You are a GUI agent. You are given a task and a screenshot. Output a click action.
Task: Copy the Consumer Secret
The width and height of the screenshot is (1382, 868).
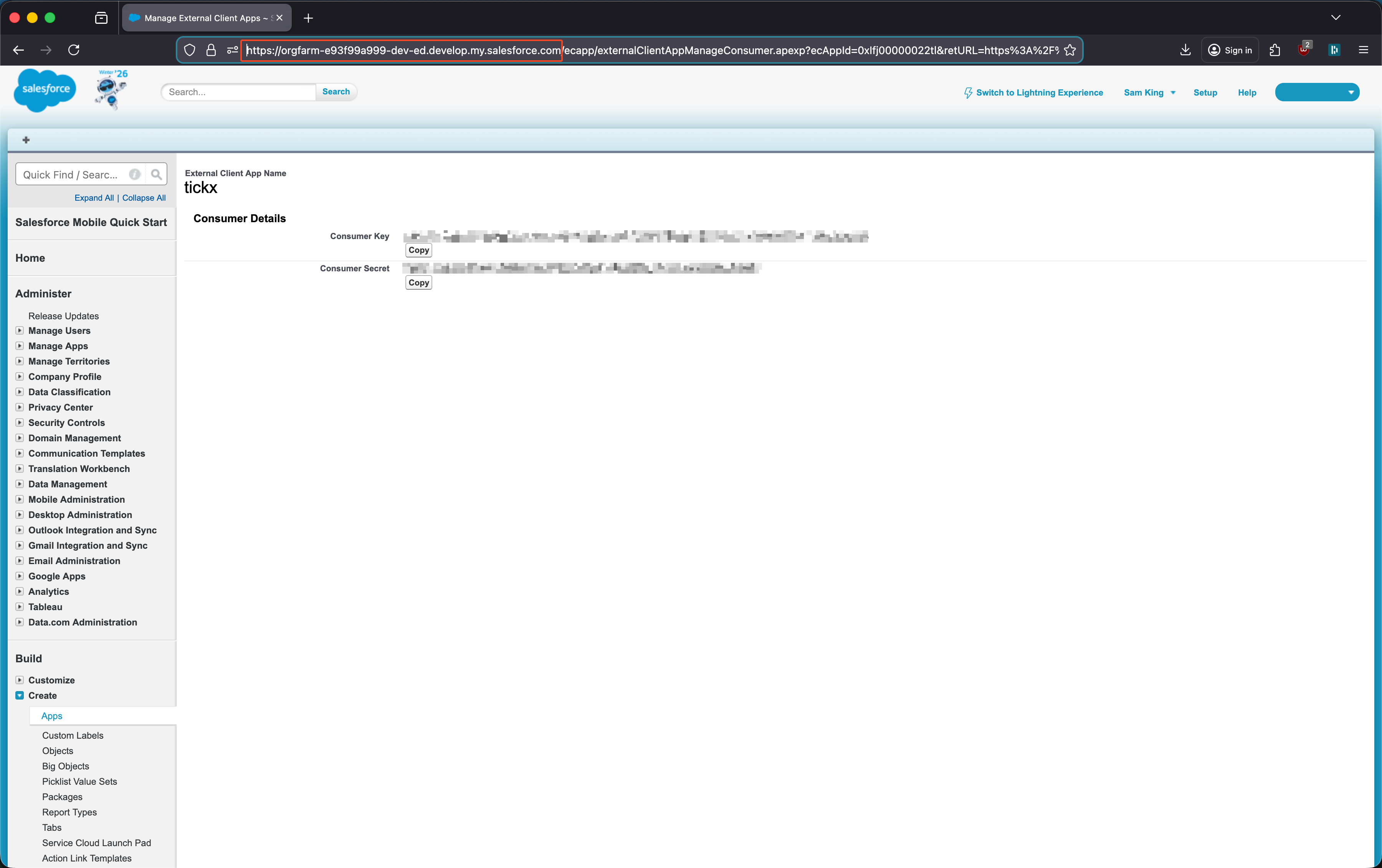pos(418,283)
